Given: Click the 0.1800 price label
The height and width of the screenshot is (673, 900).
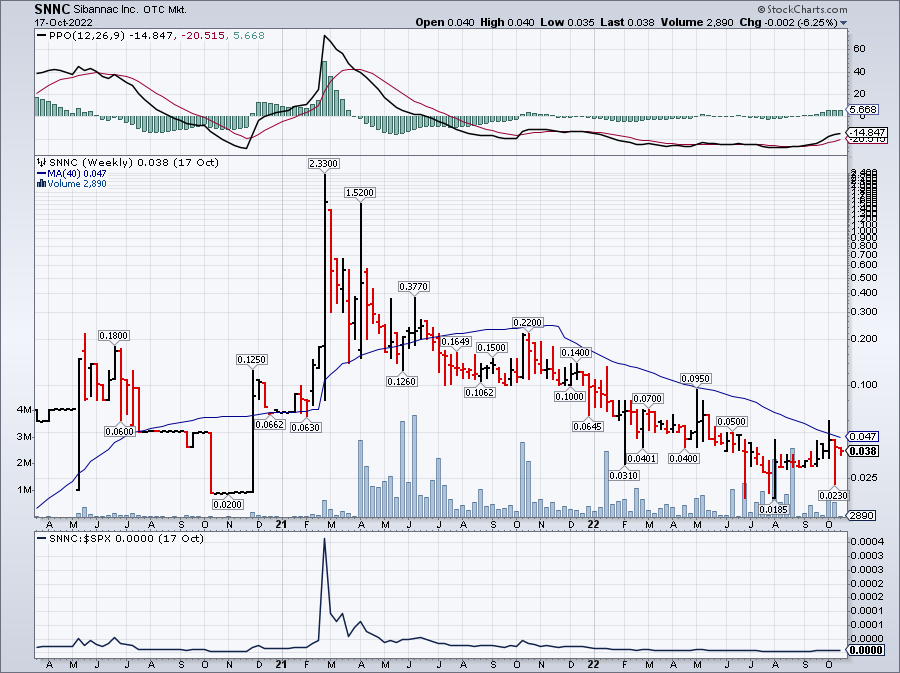Looking at the screenshot, I should pos(114,336).
